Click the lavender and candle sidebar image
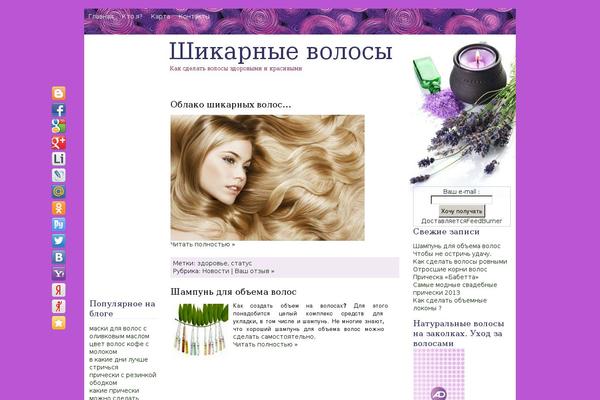 463,114
